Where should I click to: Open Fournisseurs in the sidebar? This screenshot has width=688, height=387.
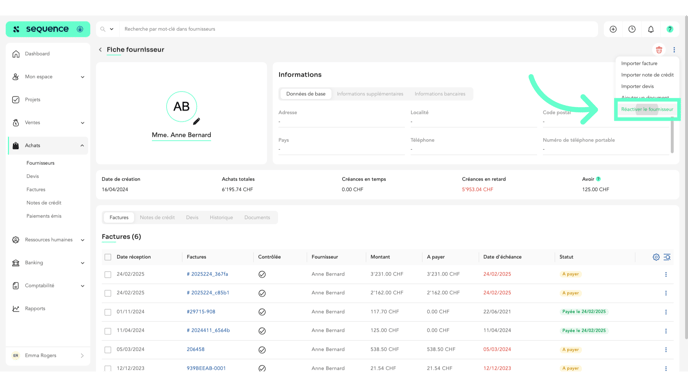(x=40, y=163)
